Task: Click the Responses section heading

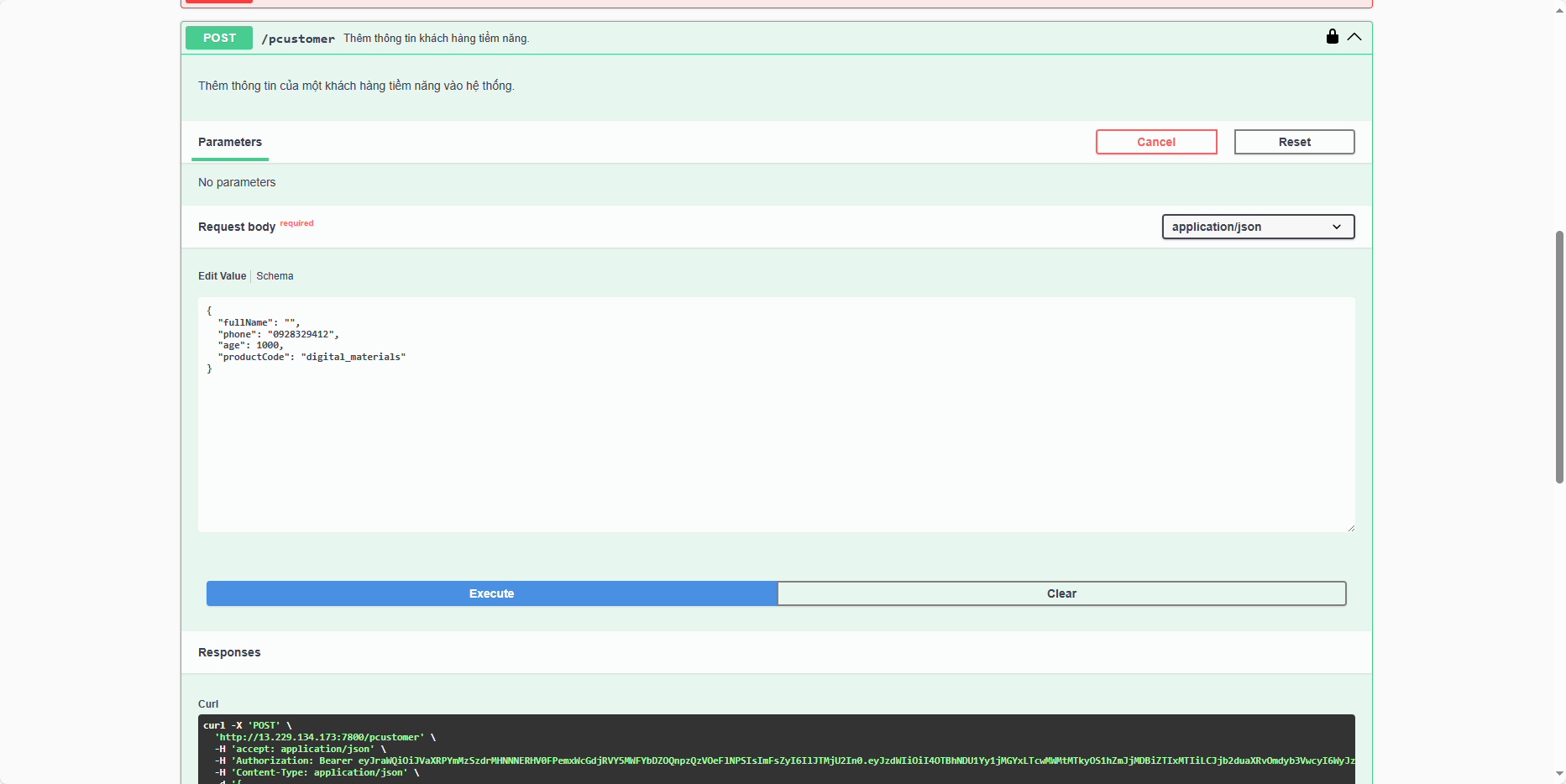Action: pyautogui.click(x=229, y=652)
